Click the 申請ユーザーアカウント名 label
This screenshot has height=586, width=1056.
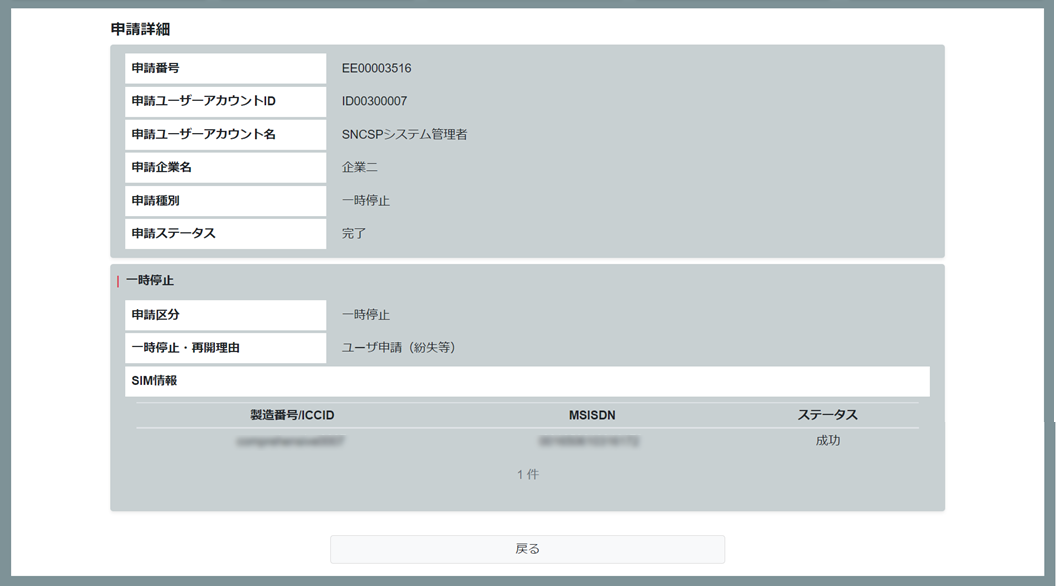pyautogui.click(x=226, y=134)
